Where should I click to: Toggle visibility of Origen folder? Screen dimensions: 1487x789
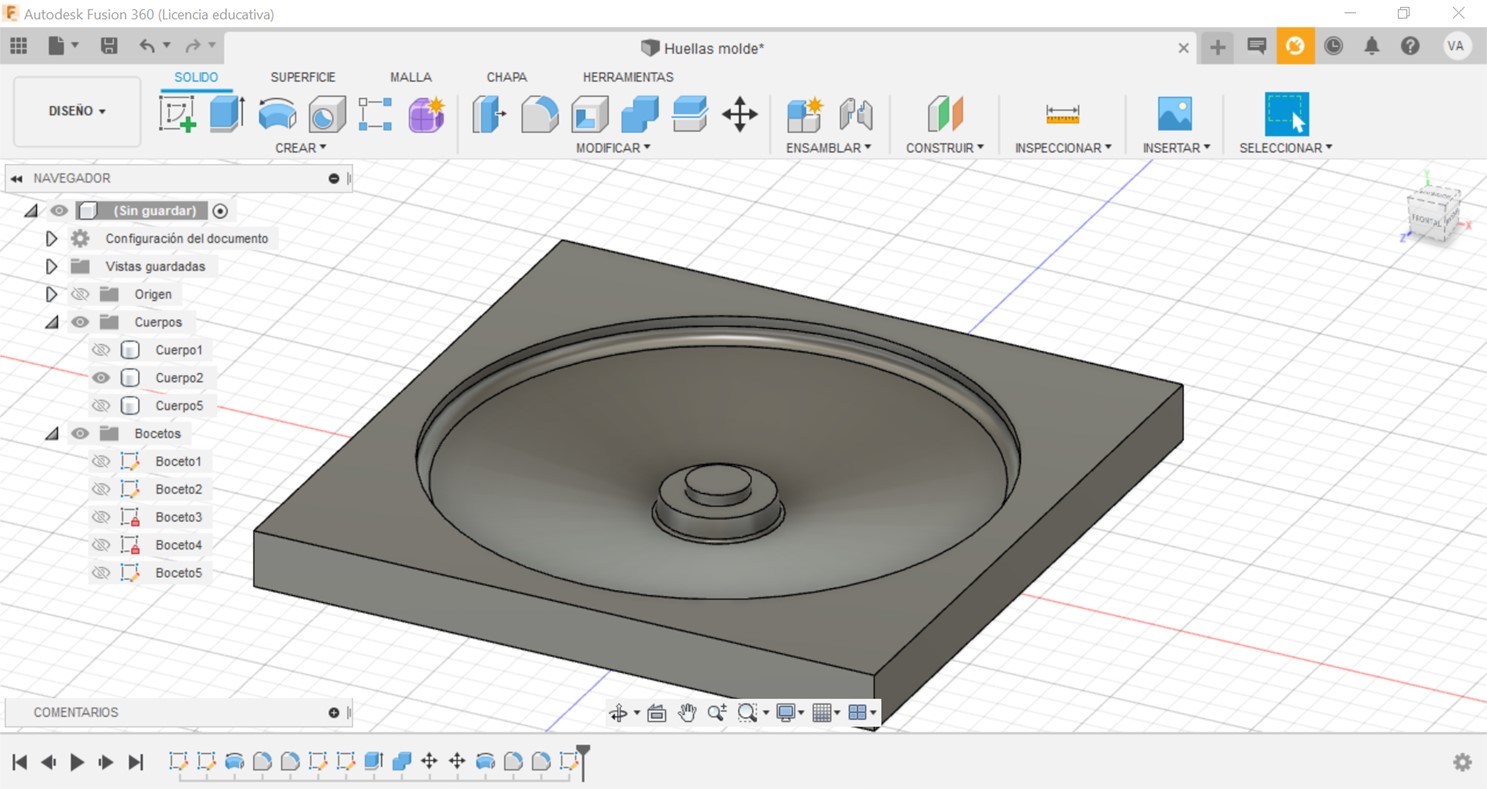[80, 294]
